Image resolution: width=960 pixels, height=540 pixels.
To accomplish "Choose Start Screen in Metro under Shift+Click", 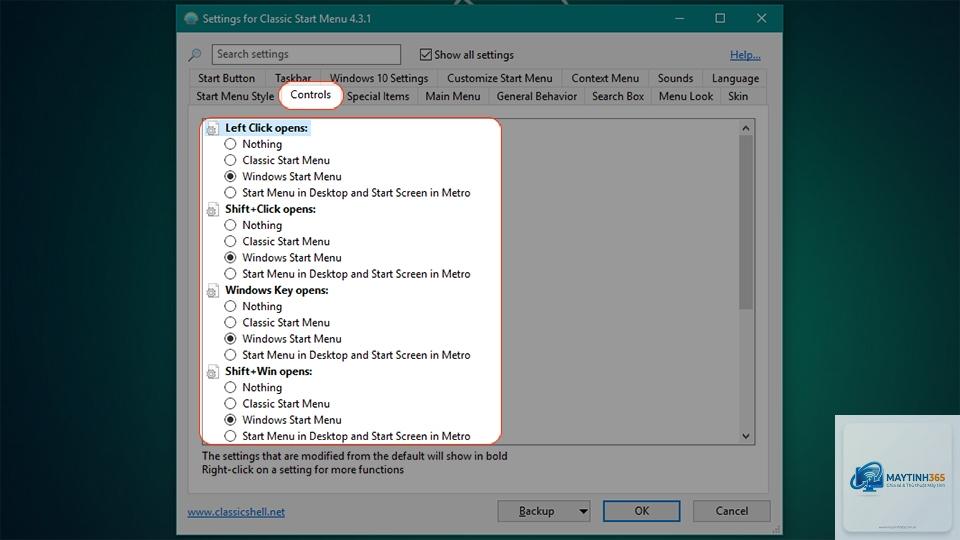I will [x=230, y=274].
